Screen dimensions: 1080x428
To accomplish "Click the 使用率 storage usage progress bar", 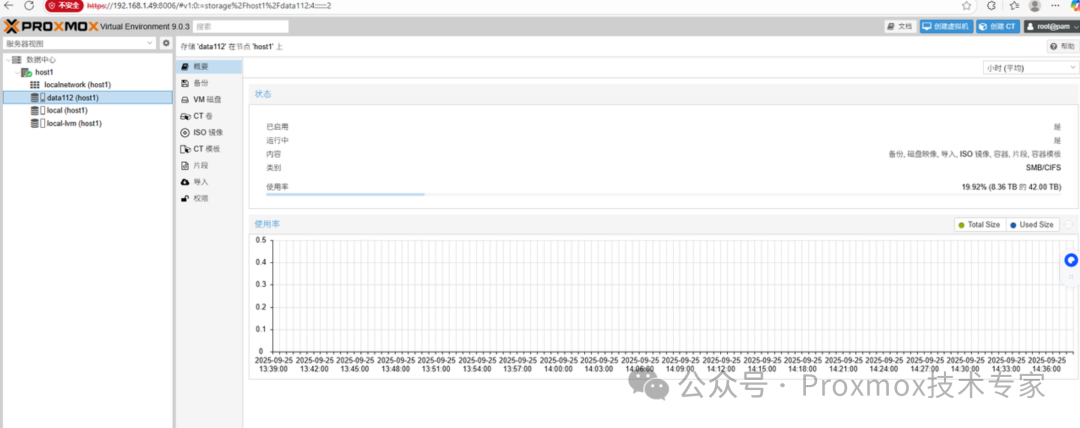I will (x=663, y=194).
